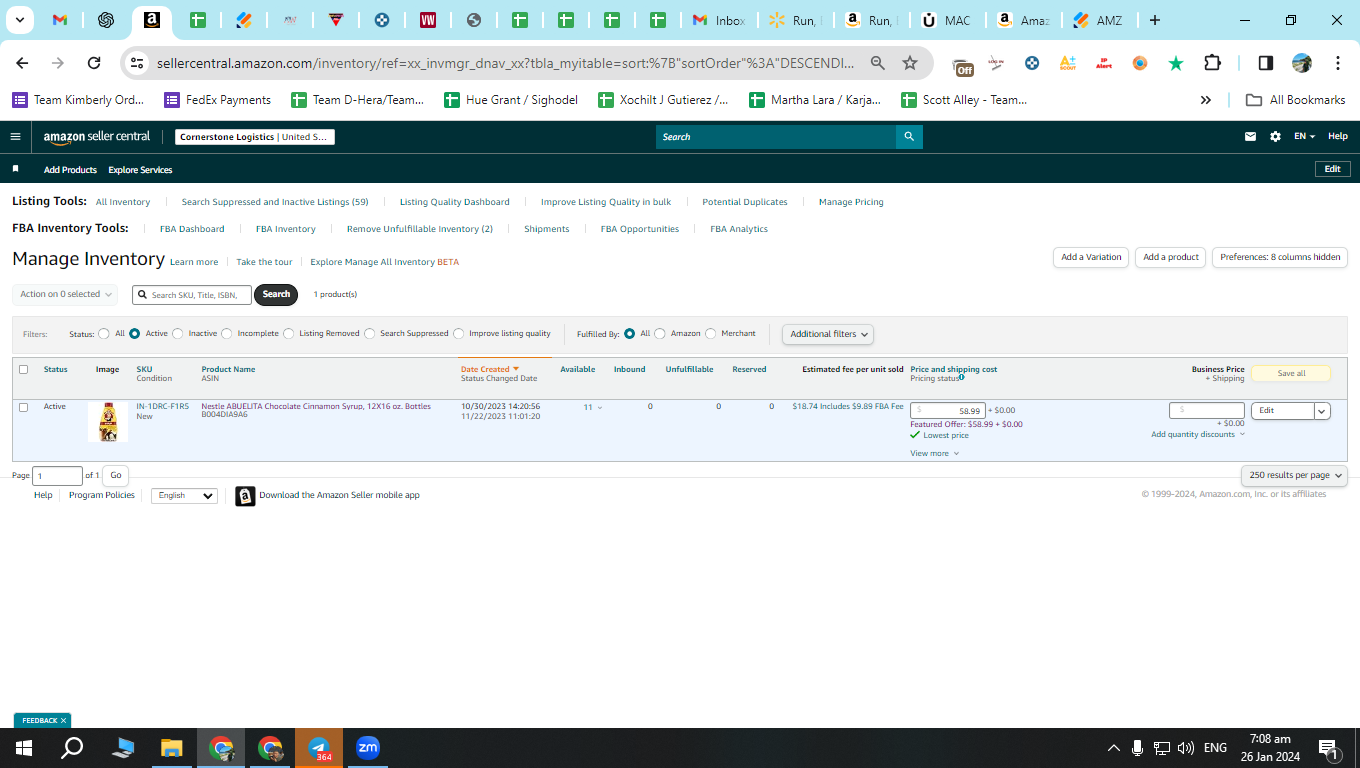Expand the Additional filters dropdown
The image size is (1360, 768).
[828, 334]
